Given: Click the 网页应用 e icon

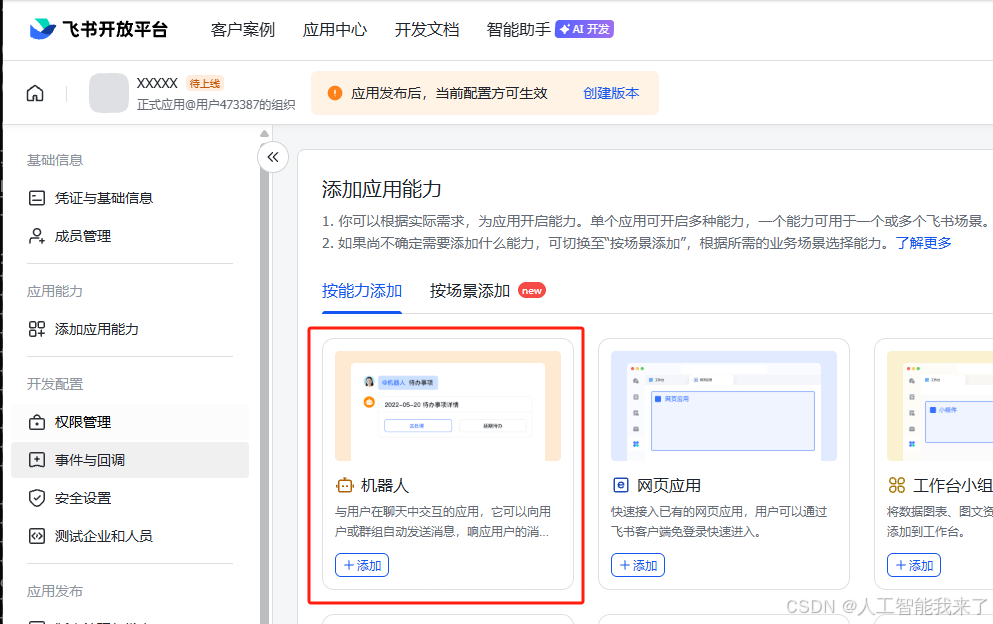Looking at the screenshot, I should point(621,485).
